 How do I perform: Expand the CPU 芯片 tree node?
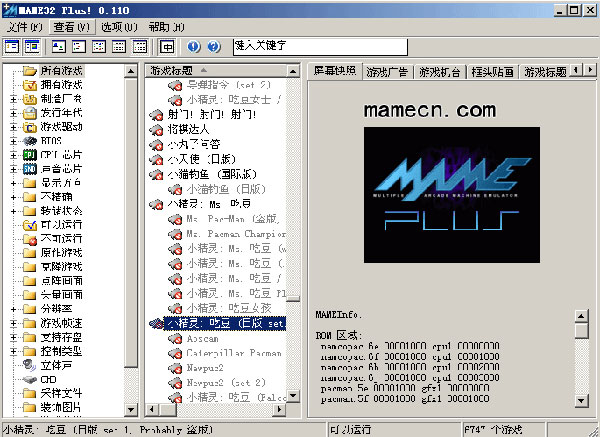click(13, 155)
